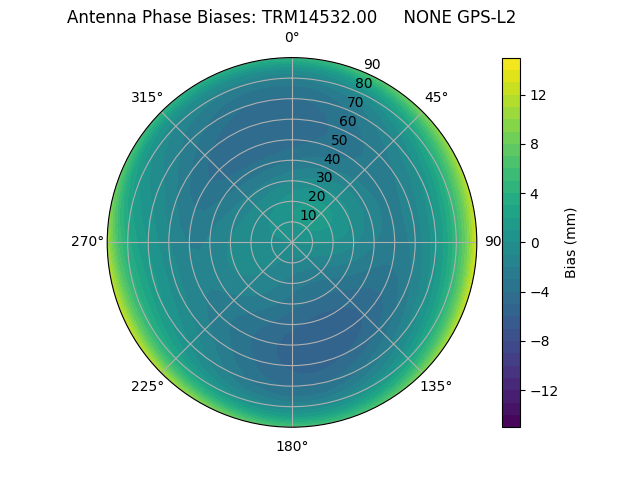
Task: Click the 225° azimuth label
Action: pyautogui.click(x=147, y=386)
